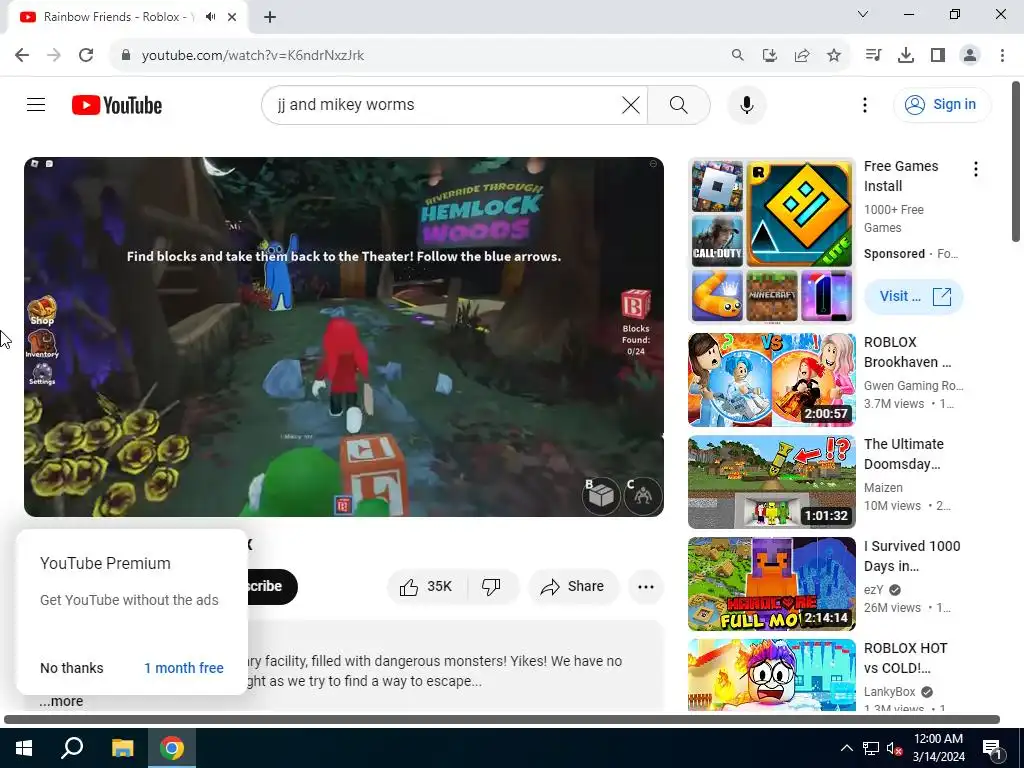Share this page from the address bar
Screen dimensions: 1024x768
tap(801, 55)
